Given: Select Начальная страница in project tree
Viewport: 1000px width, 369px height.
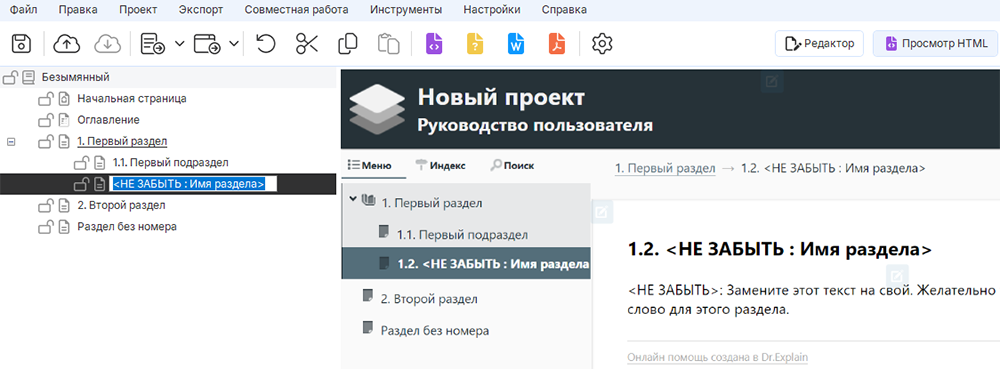Looking at the screenshot, I should pos(132,99).
